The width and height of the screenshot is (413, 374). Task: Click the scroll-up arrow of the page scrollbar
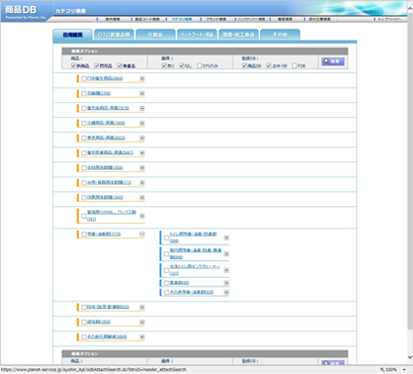410,9
